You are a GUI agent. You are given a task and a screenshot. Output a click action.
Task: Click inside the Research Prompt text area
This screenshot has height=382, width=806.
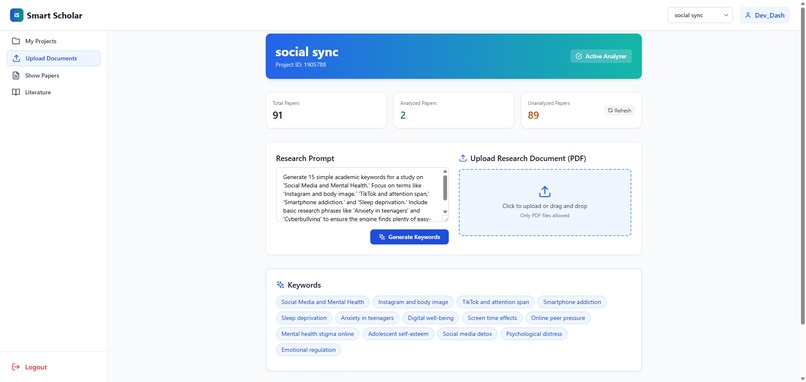pyautogui.click(x=358, y=194)
